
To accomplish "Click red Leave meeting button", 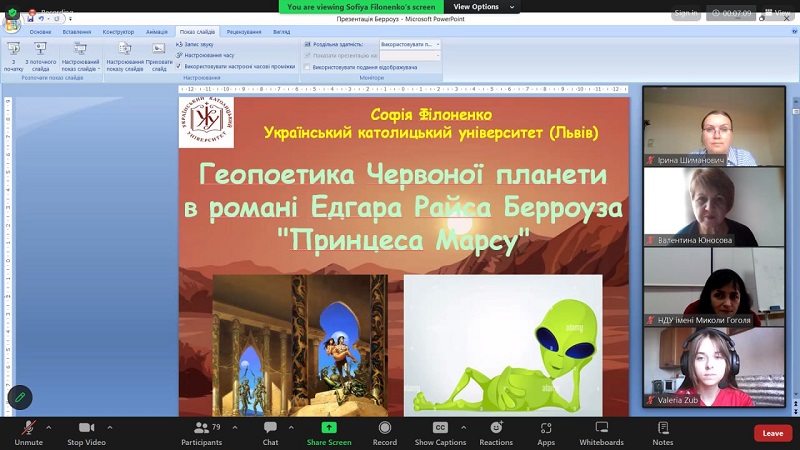I will 772,433.
